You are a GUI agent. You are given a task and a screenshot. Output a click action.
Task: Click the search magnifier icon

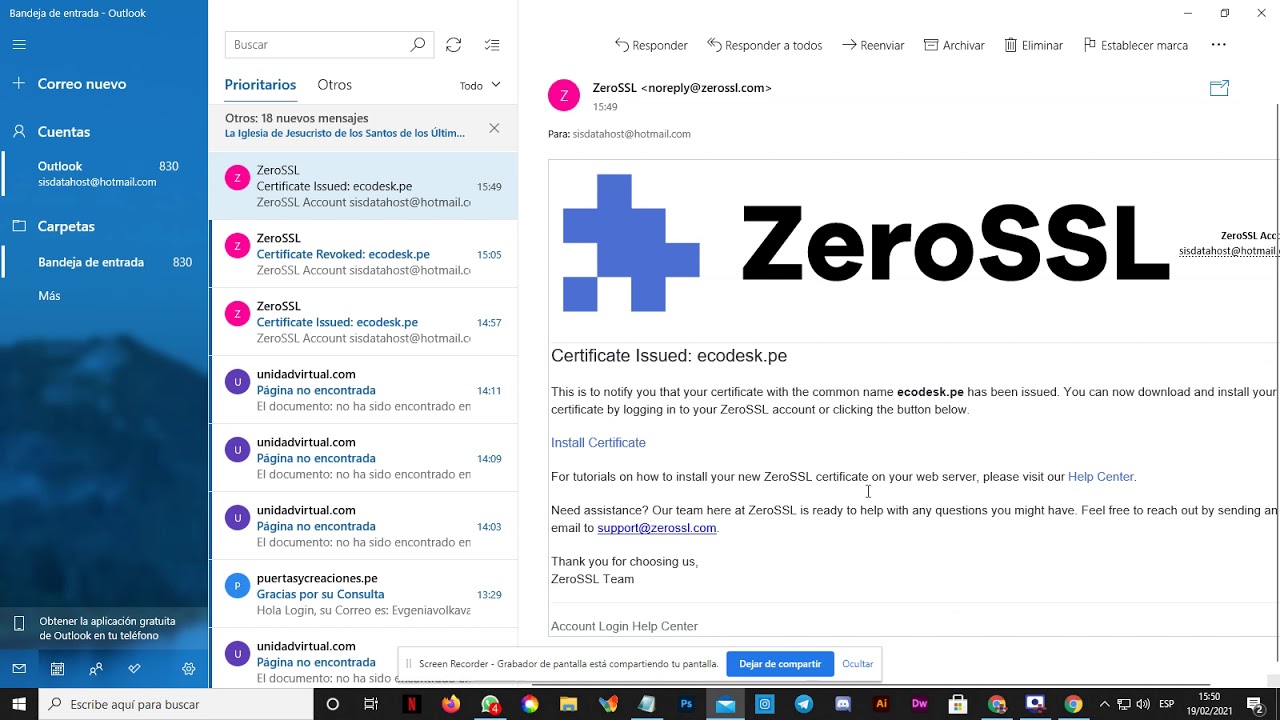click(418, 45)
